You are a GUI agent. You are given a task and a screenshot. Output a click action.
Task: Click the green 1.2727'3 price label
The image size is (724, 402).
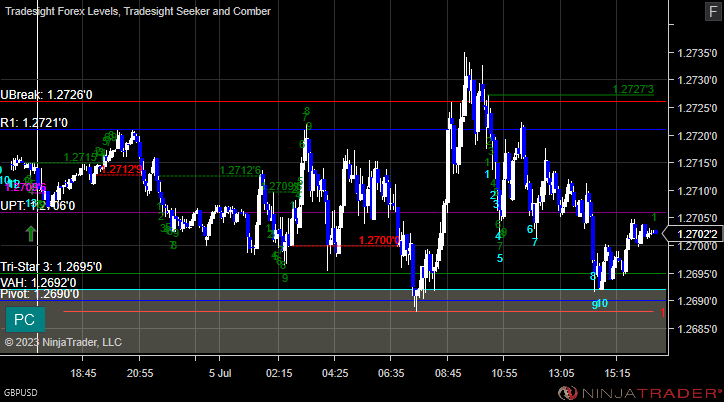click(x=633, y=89)
